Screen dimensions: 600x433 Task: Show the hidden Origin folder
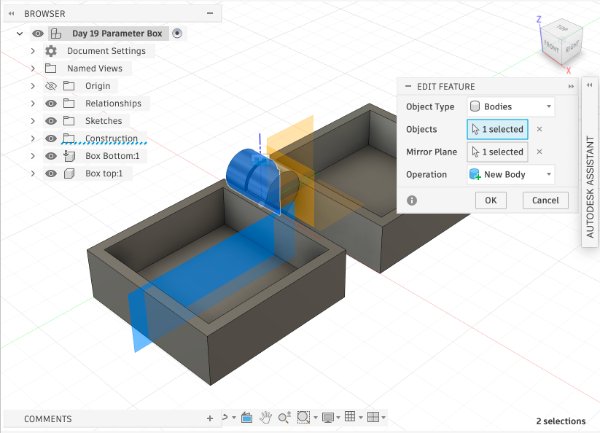coord(51,86)
